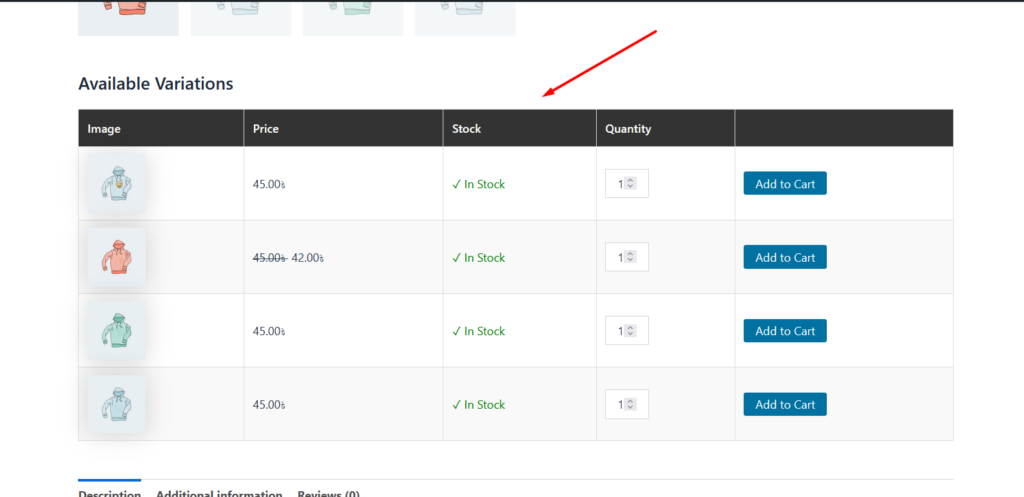This screenshot has width=1024, height=497.
Task: Open the Additional information tab
Action: pos(219,492)
